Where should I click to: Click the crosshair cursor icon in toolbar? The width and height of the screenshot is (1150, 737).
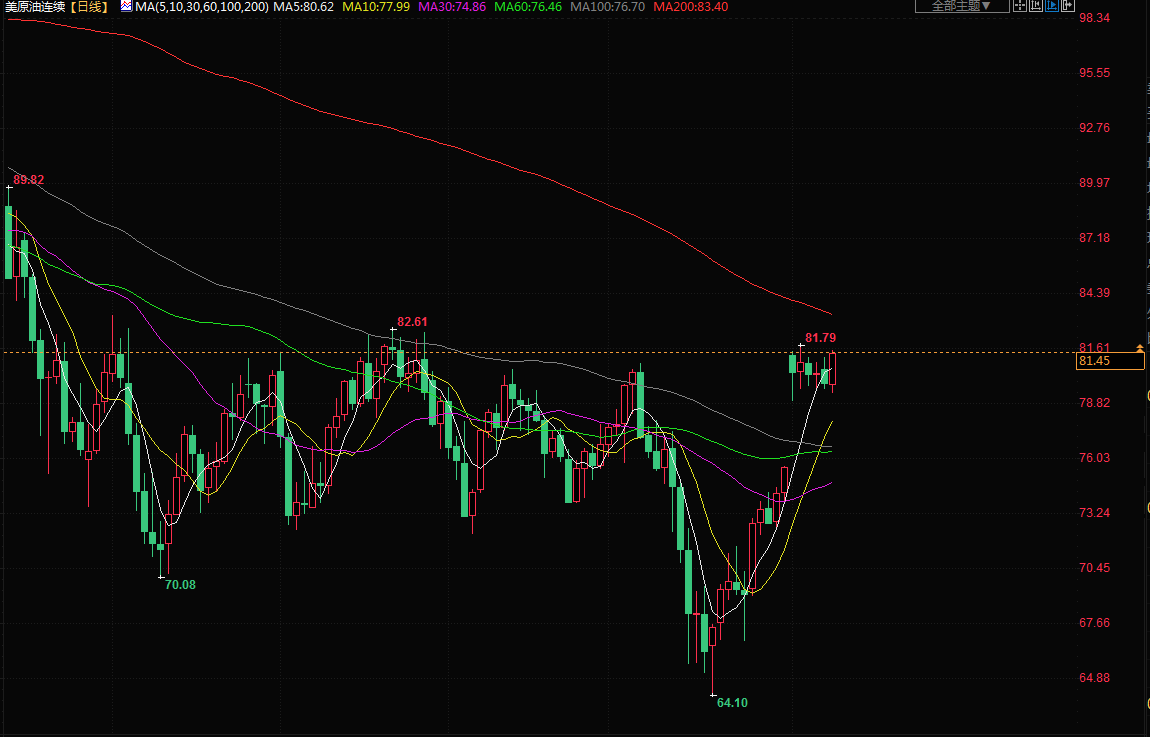(1020, 5)
